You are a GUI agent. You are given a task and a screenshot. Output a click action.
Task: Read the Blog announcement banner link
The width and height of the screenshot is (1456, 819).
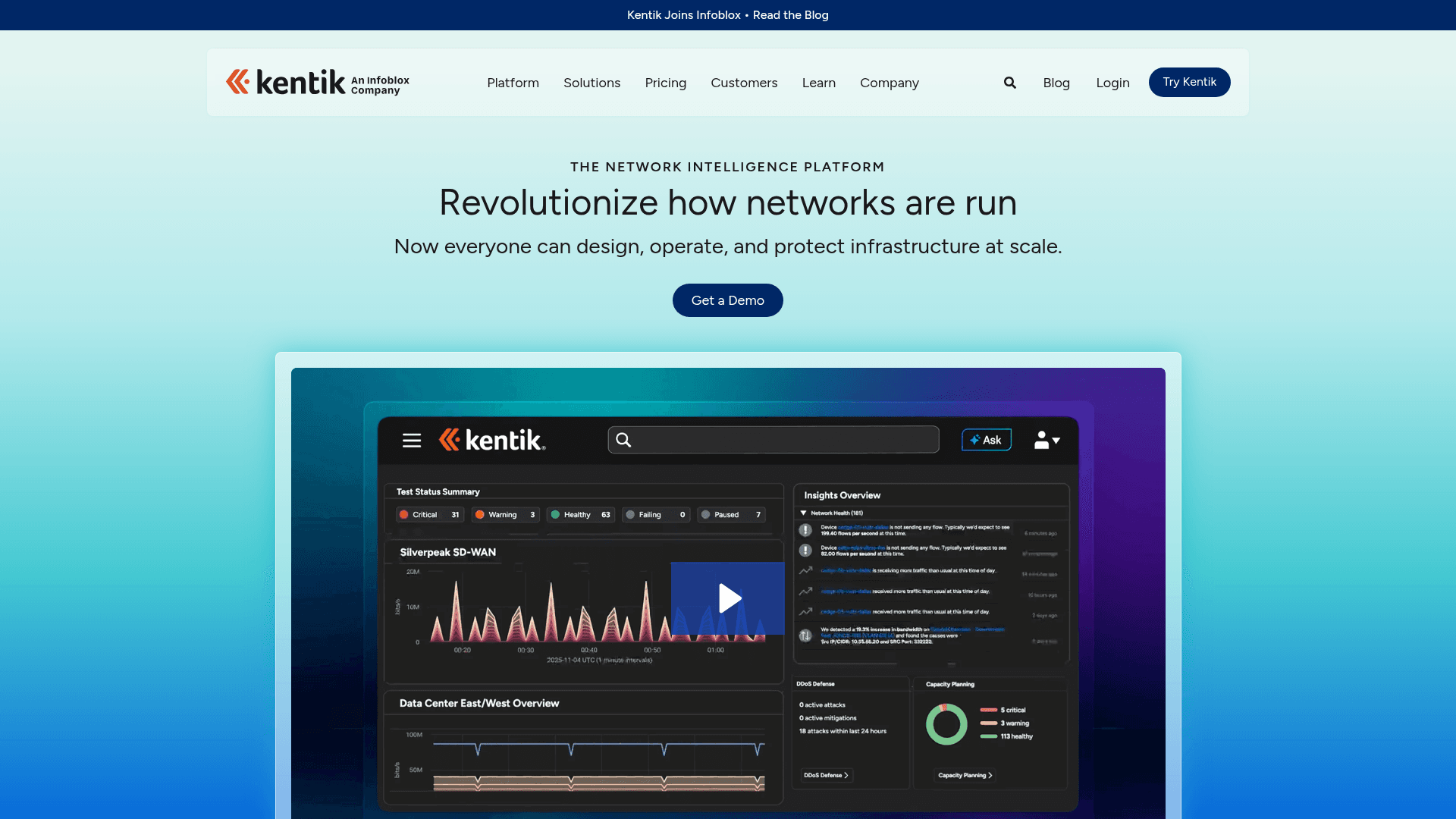(790, 15)
